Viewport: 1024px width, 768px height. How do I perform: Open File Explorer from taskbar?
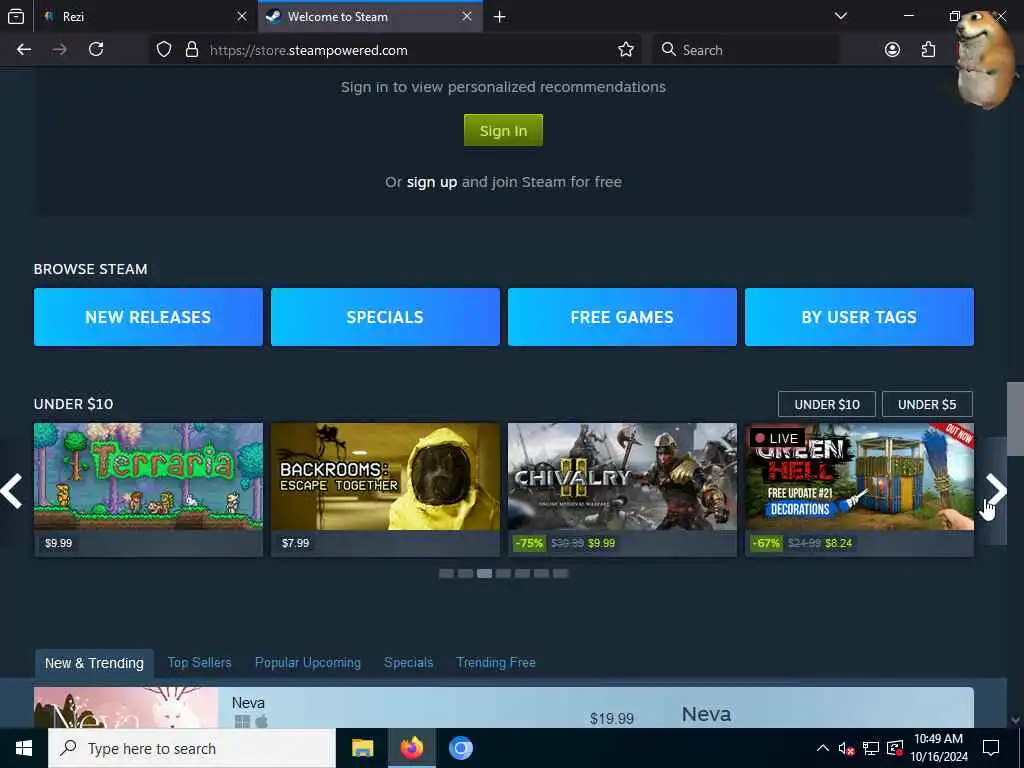362,748
